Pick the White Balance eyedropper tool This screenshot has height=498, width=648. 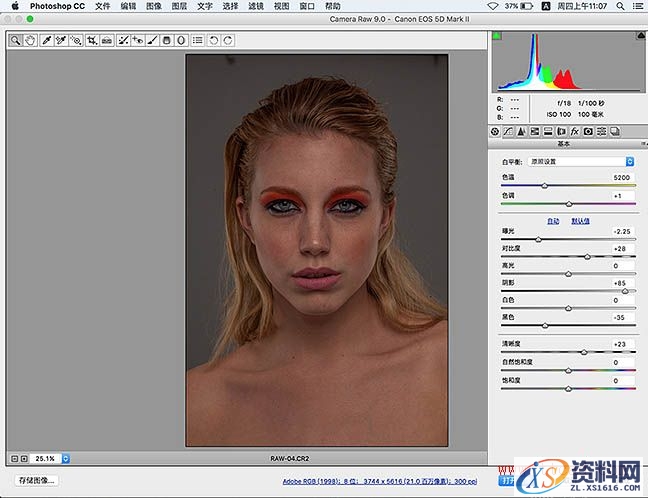47,40
